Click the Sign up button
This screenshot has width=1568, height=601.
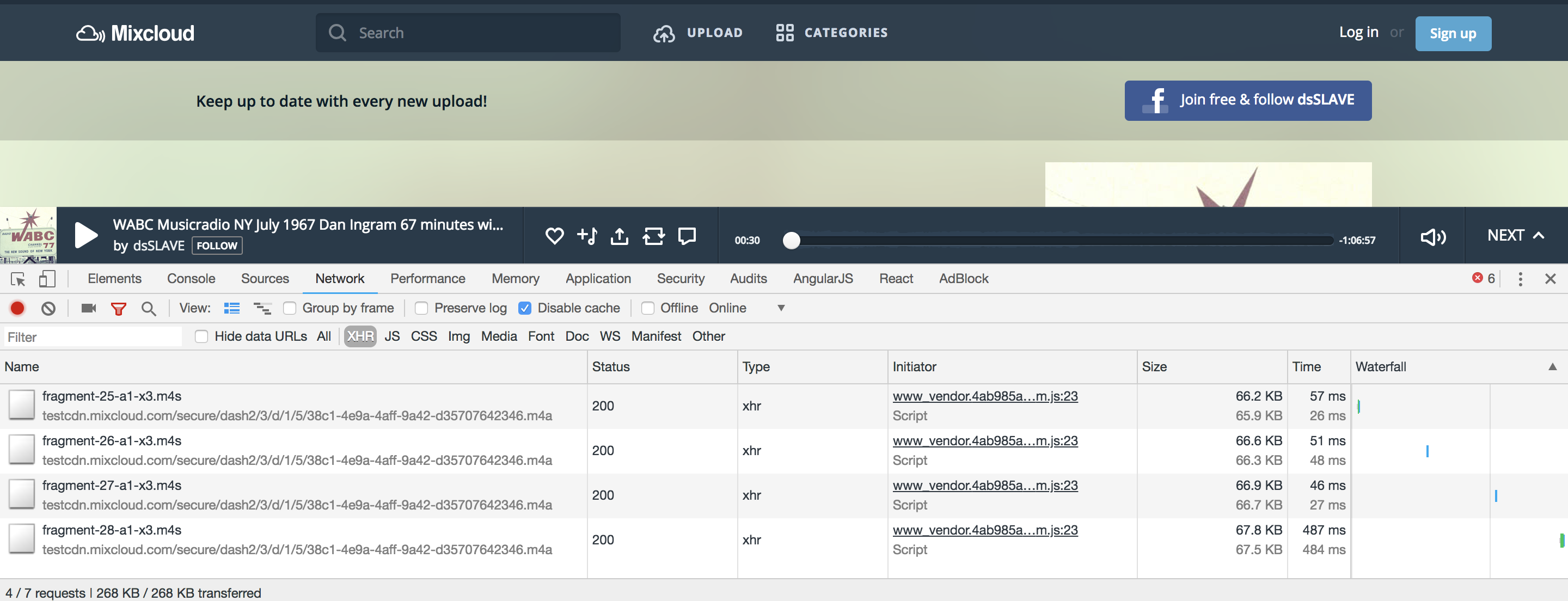[1453, 34]
